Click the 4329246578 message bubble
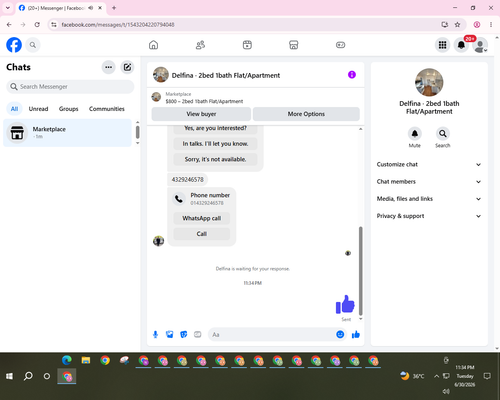 point(188,180)
